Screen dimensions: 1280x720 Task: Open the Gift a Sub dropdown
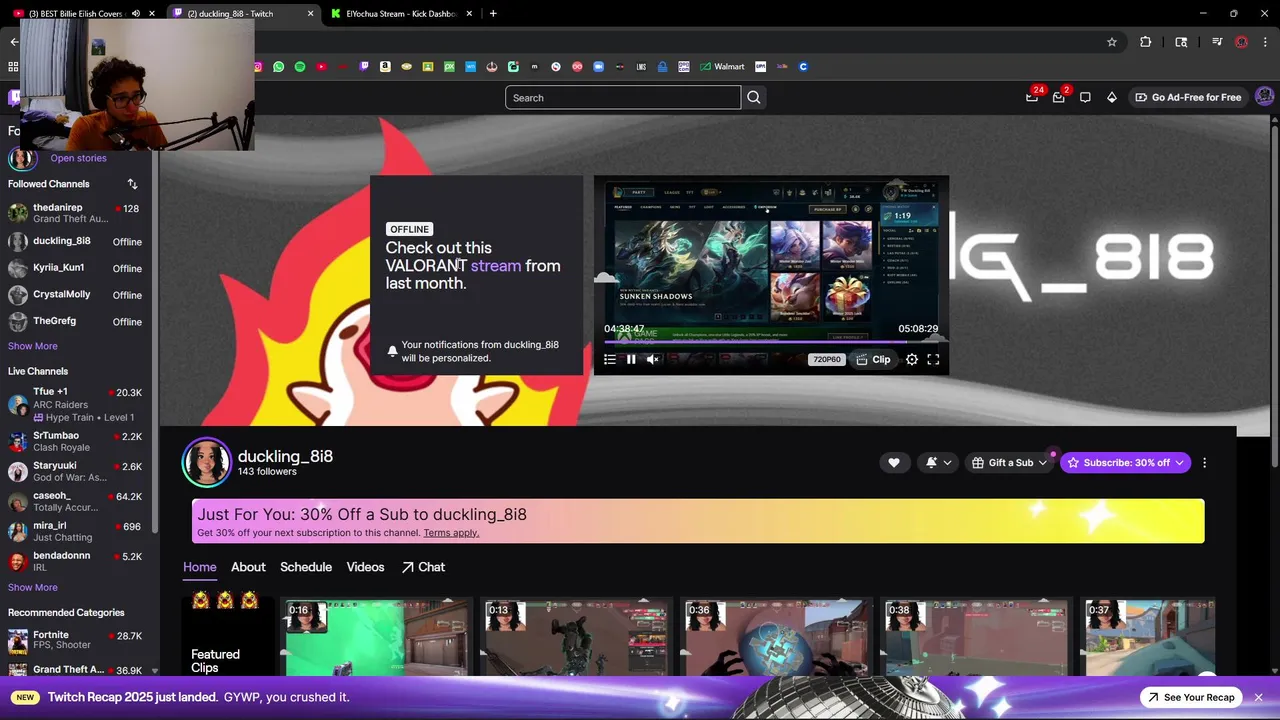pos(1009,463)
